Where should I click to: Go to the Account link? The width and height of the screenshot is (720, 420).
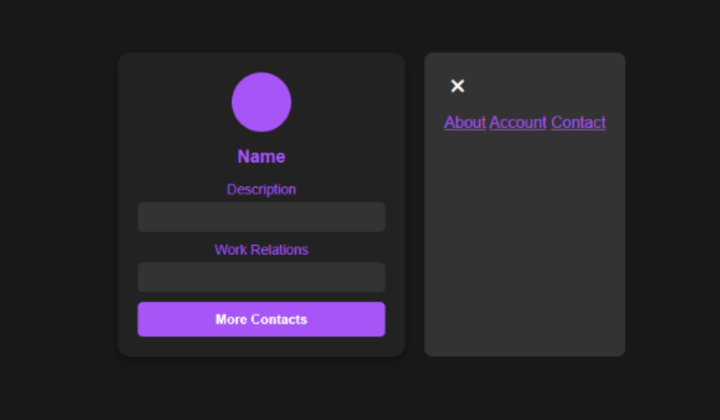click(518, 123)
